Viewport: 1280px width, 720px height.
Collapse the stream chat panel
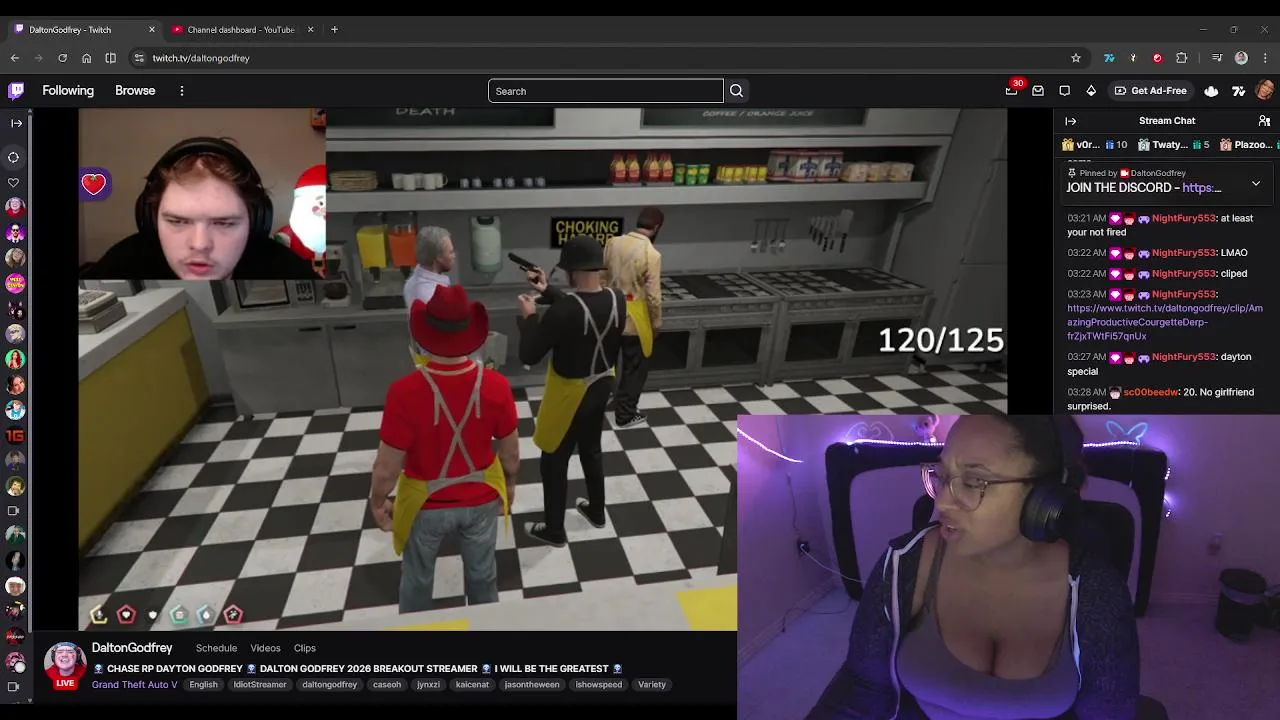click(1070, 121)
